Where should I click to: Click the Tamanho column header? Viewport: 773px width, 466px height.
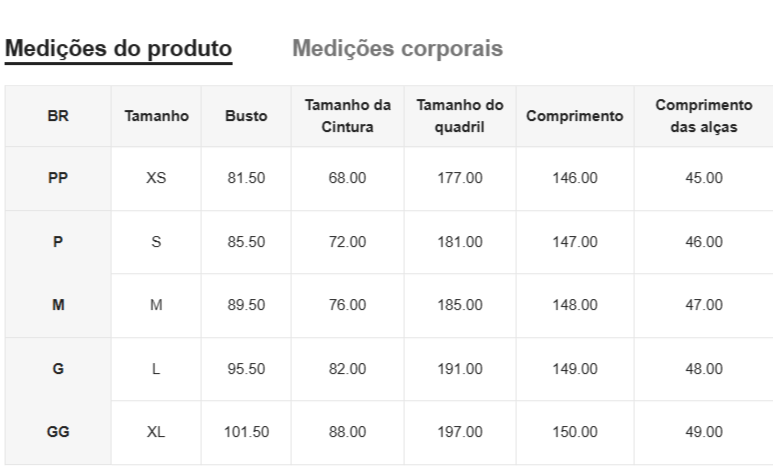pos(156,116)
